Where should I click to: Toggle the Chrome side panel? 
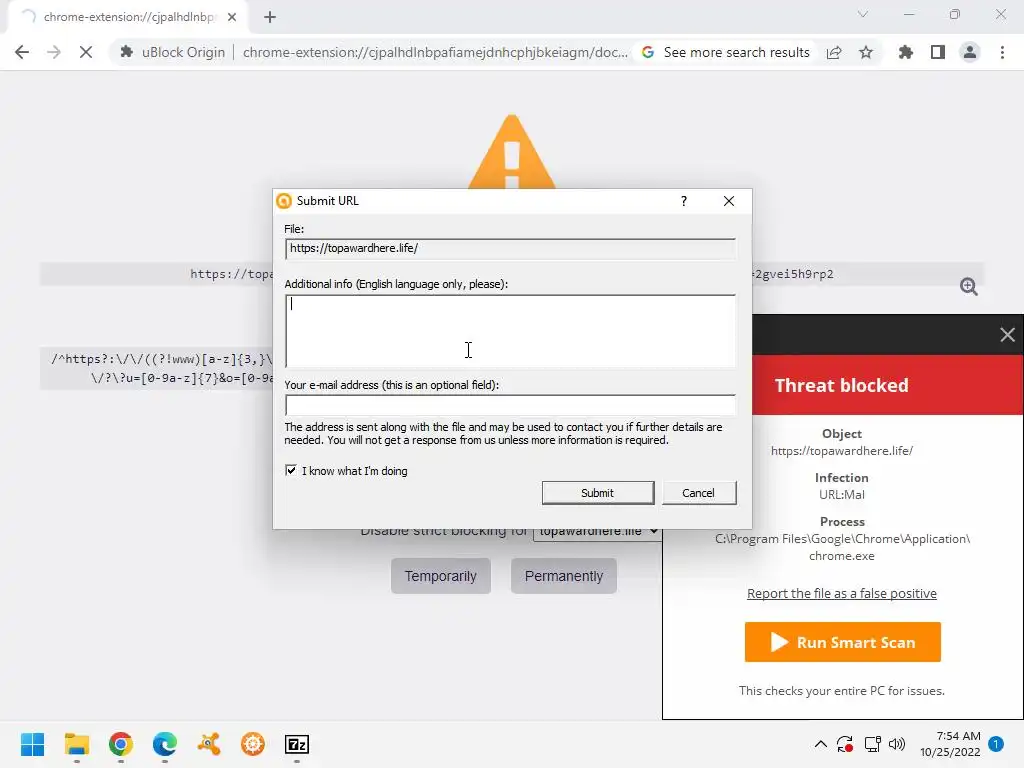[x=938, y=52]
